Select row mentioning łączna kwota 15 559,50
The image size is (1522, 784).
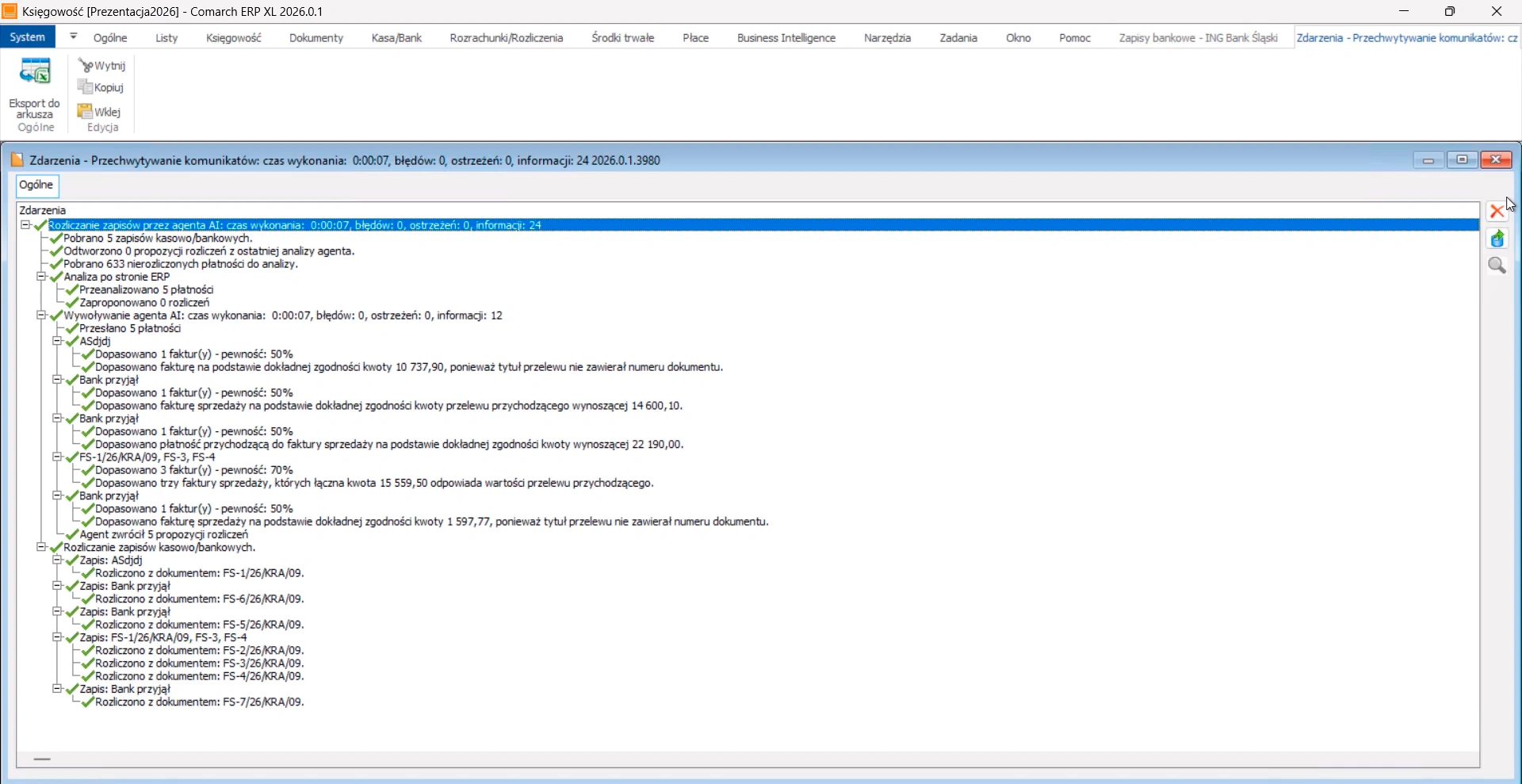pyautogui.click(x=374, y=483)
